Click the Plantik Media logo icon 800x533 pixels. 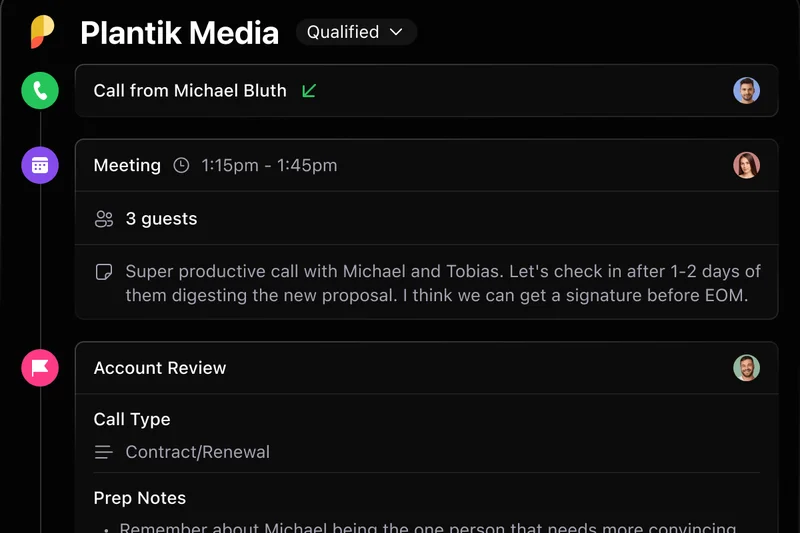coord(42,32)
